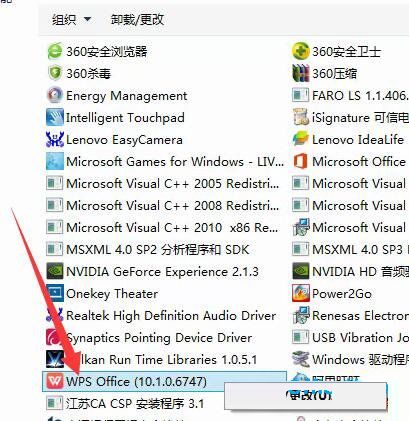Open the 组织 dropdown menu
The height and width of the screenshot is (421, 409).
pyautogui.click(x=71, y=20)
